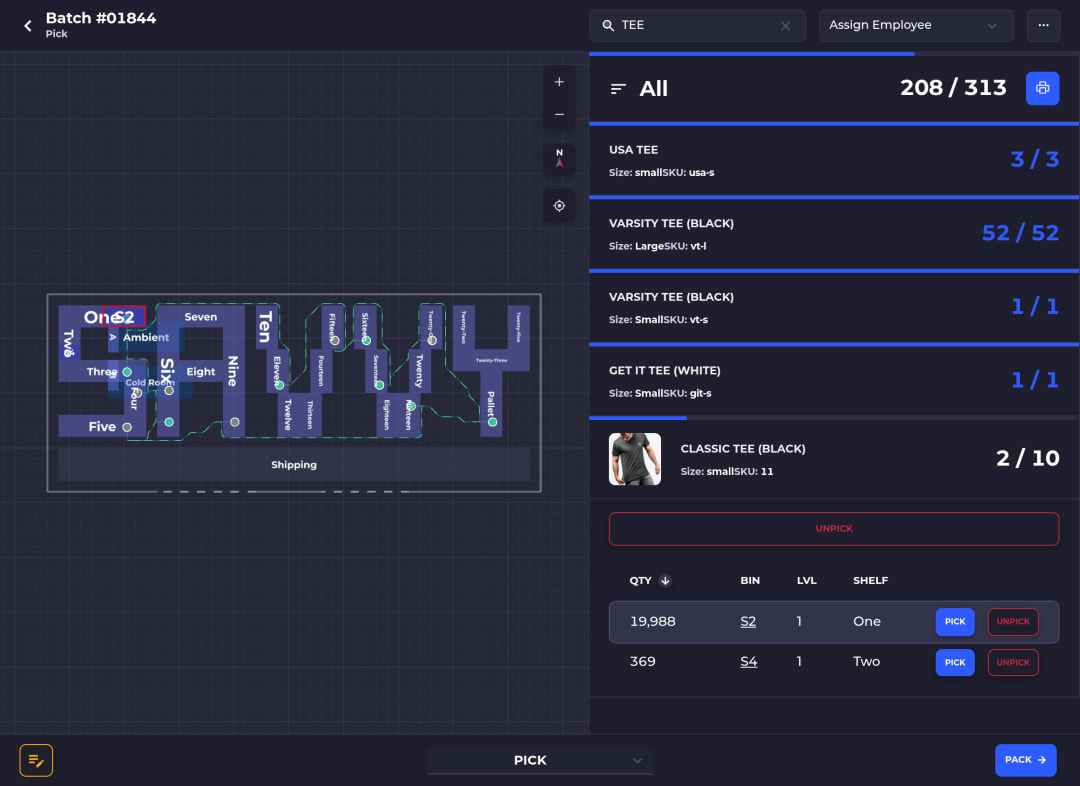Zoom in on the warehouse map
Viewport: 1080px width, 786px height.
[559, 82]
